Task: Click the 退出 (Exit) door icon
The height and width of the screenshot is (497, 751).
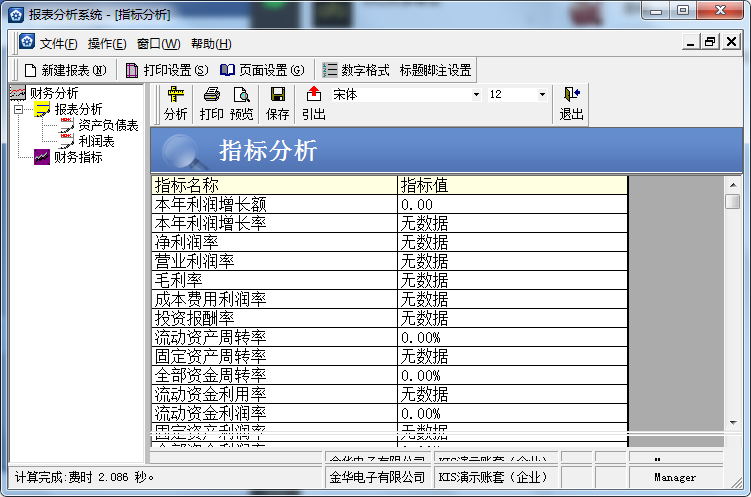Action: tap(571, 95)
